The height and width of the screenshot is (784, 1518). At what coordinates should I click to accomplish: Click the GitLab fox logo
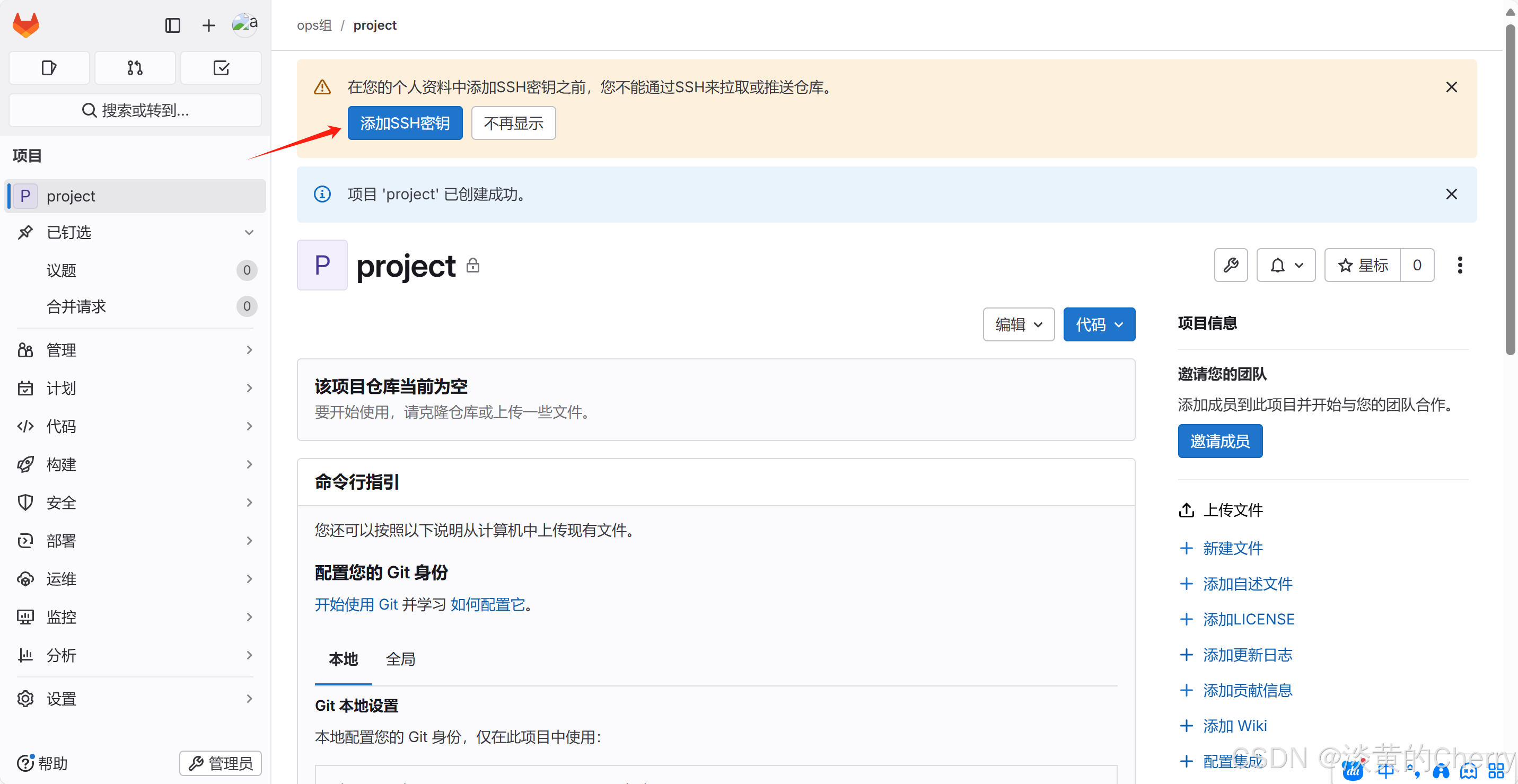tap(26, 25)
